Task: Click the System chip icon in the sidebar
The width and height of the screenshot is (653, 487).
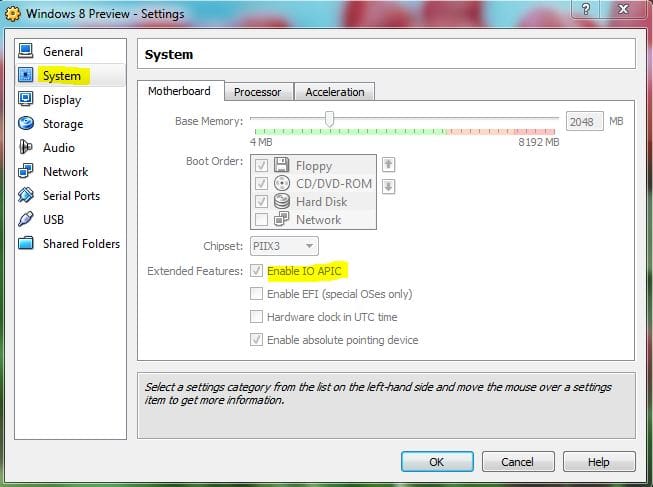Action: [x=26, y=75]
